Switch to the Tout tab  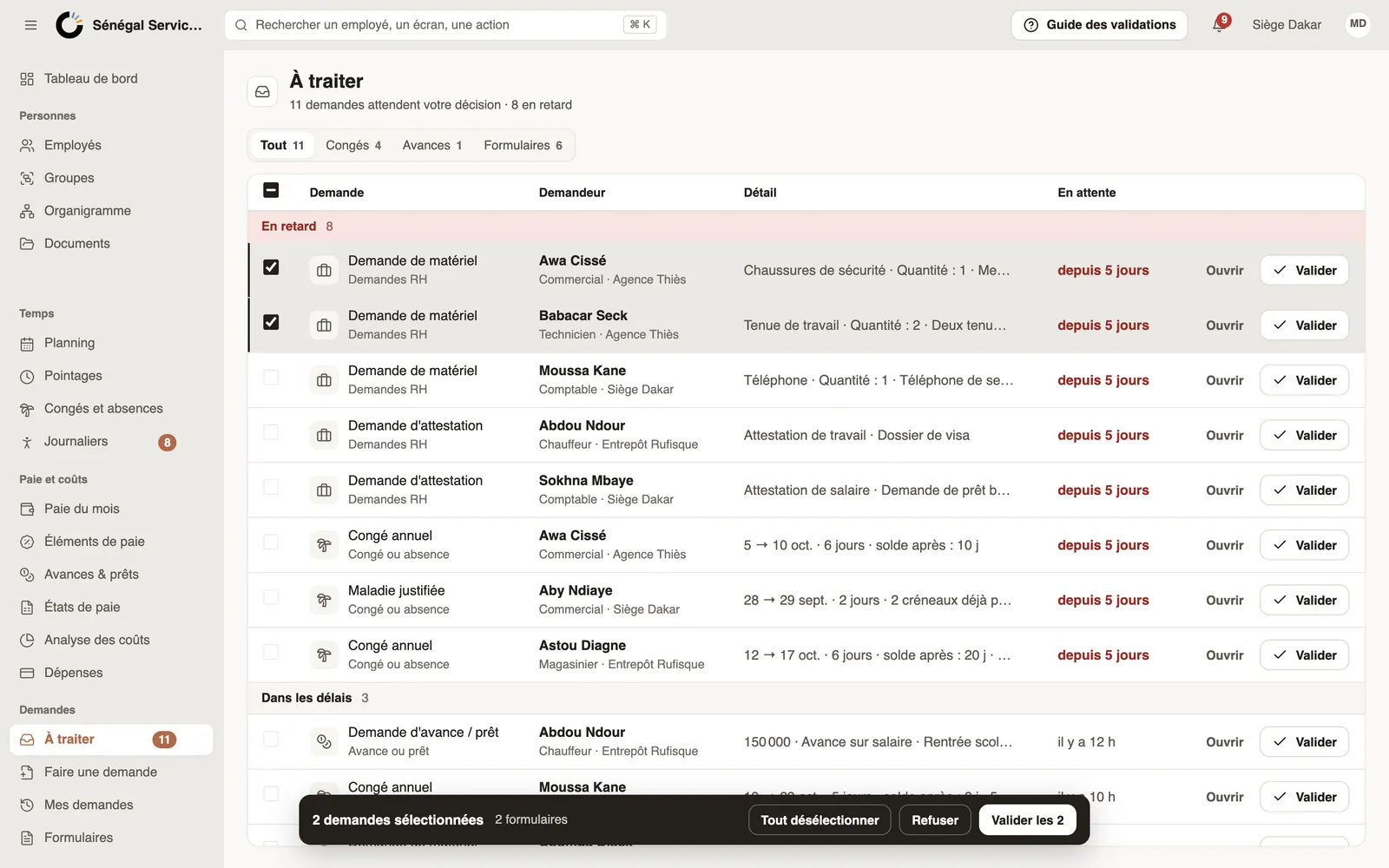[x=282, y=146]
